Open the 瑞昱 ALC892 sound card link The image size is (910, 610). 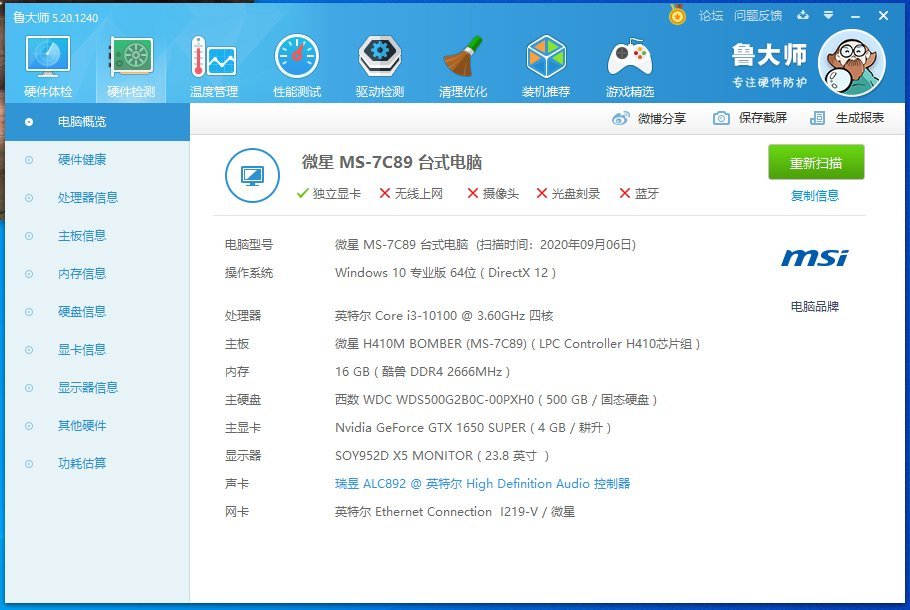(x=482, y=483)
